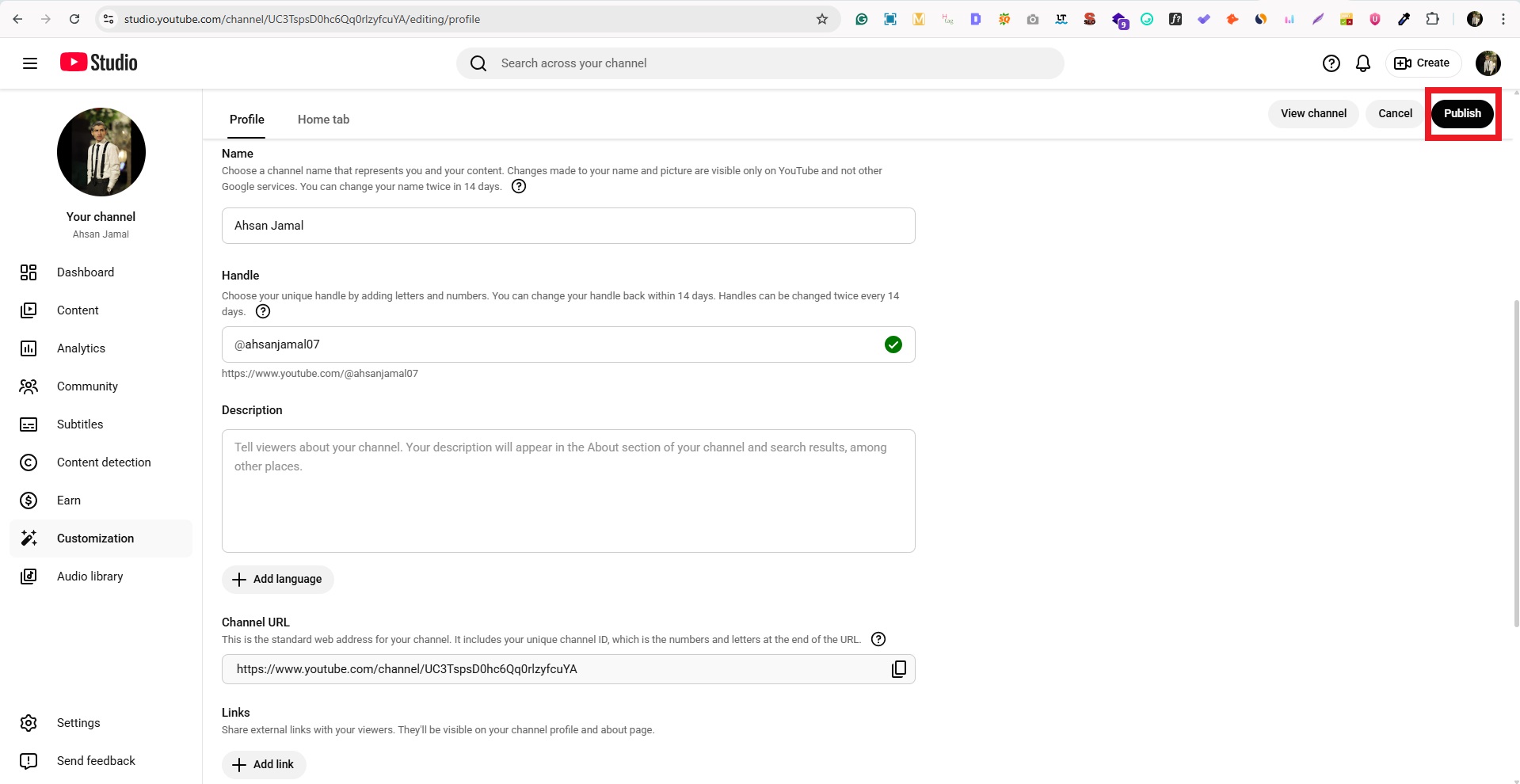Open the notifications bell
This screenshot has height=784, width=1520.
1363,63
